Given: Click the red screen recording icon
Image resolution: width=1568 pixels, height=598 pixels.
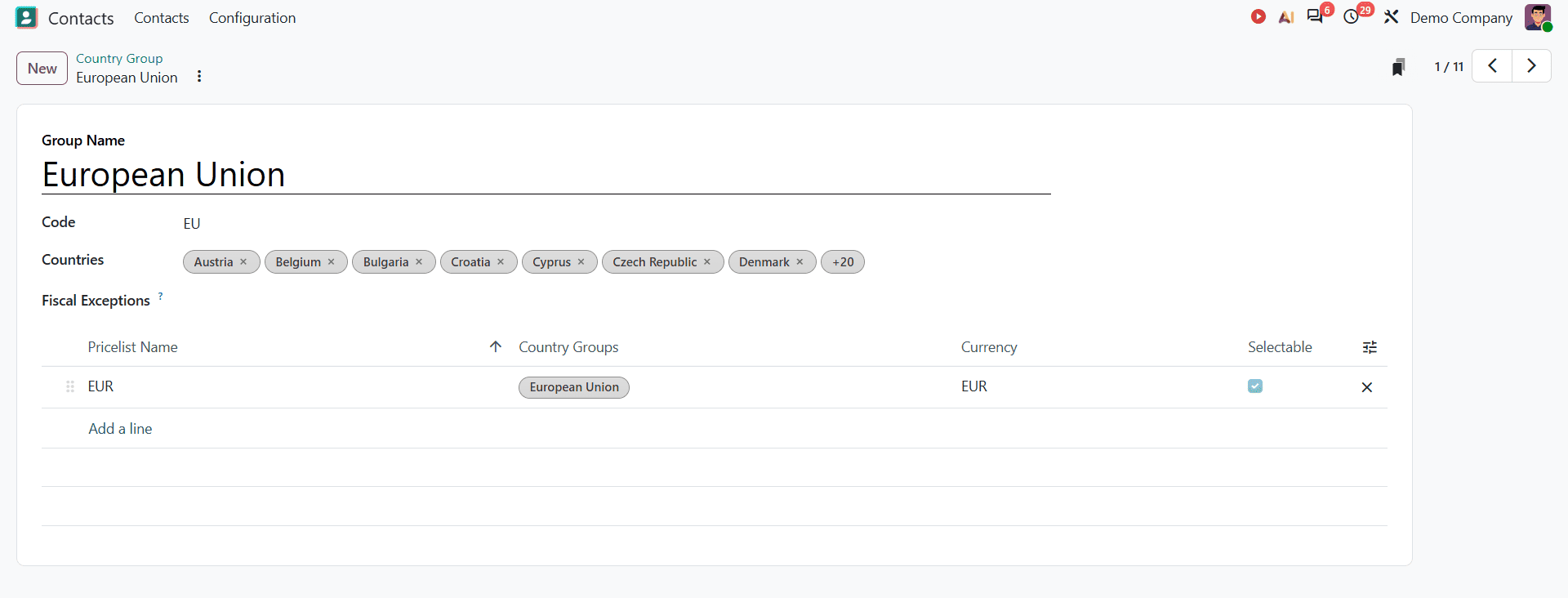Looking at the screenshot, I should point(1258,17).
